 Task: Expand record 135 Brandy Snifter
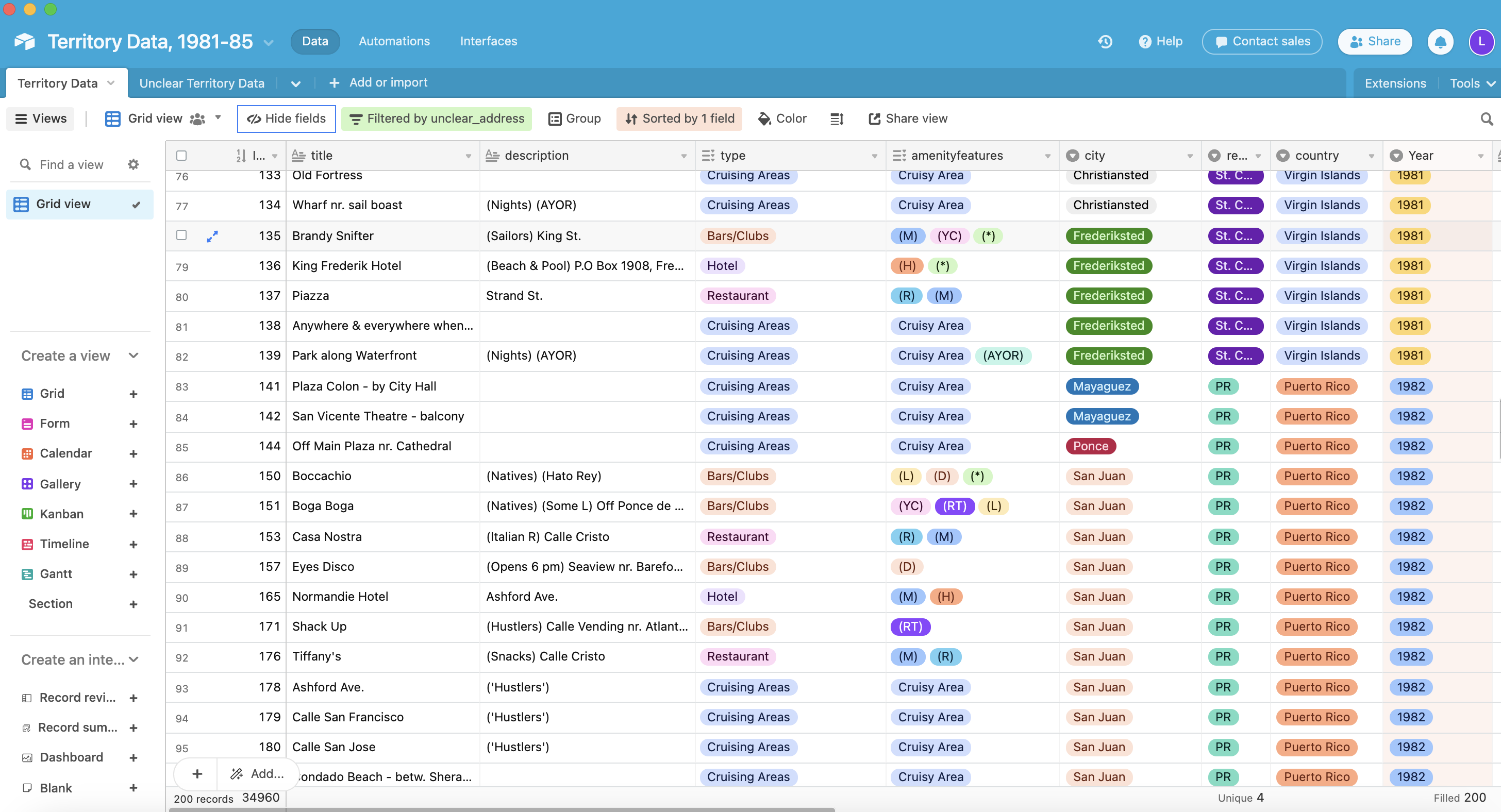point(212,236)
